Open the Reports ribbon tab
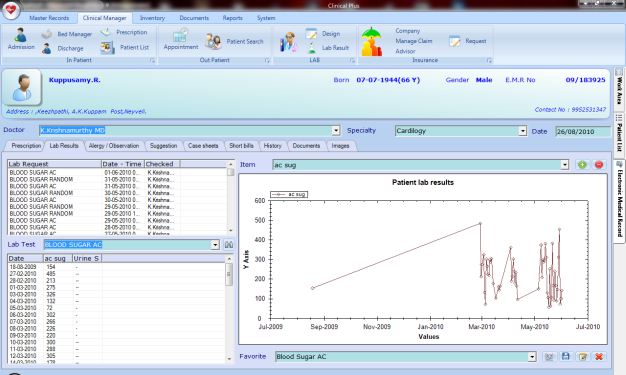Image resolution: width=626 pixels, height=375 pixels. click(x=233, y=18)
